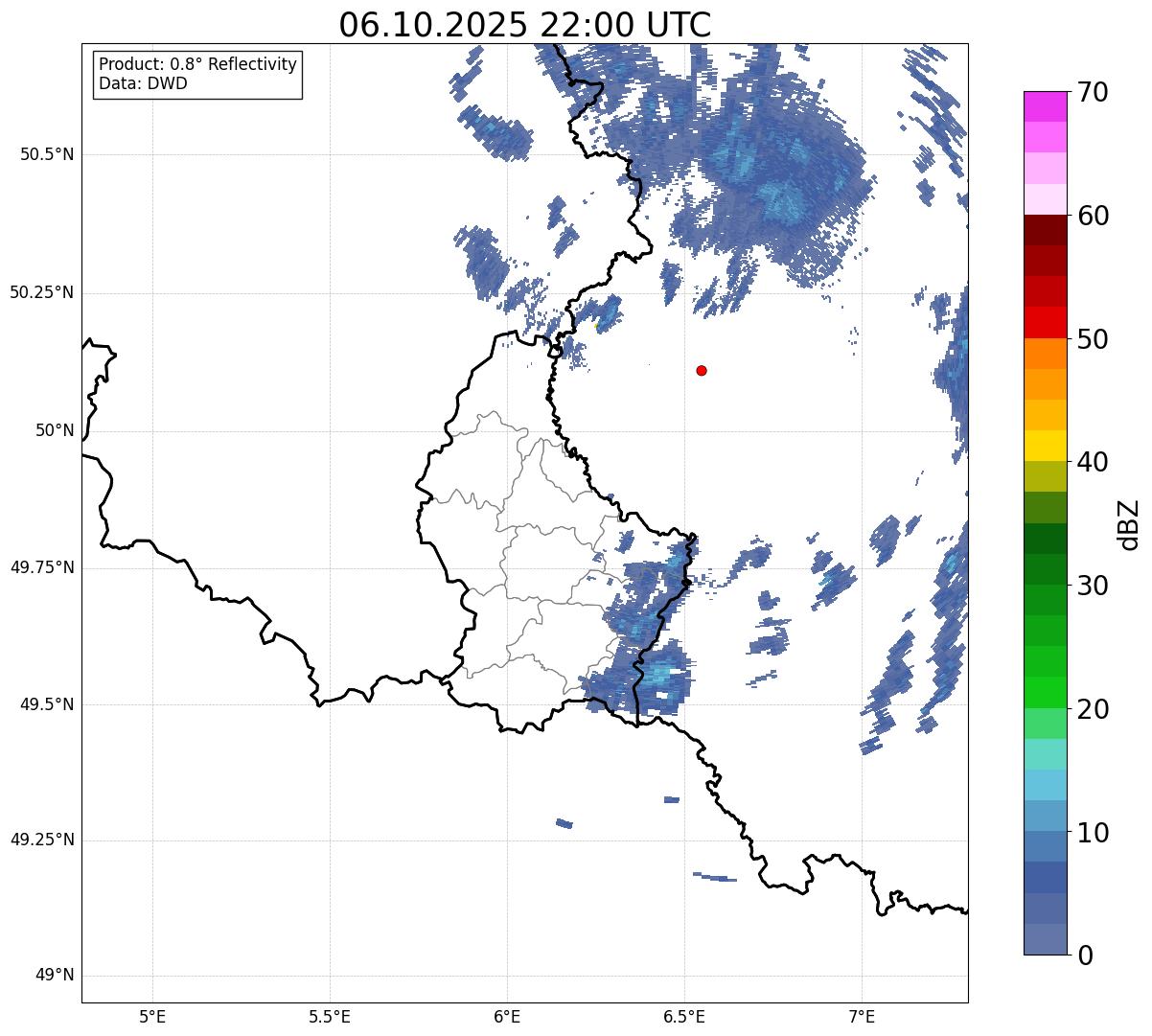Click the 50°N latitude label
The height and width of the screenshot is (1036, 1152).
tap(55, 430)
